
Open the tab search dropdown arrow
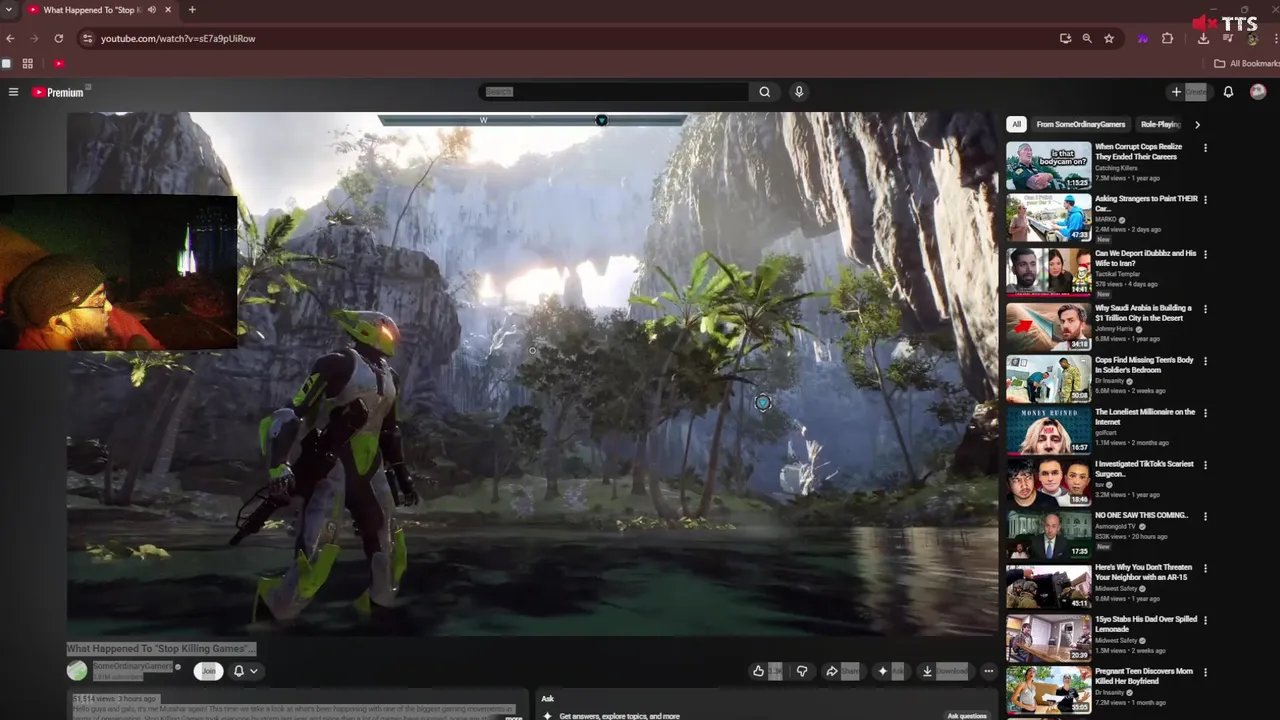(8, 10)
